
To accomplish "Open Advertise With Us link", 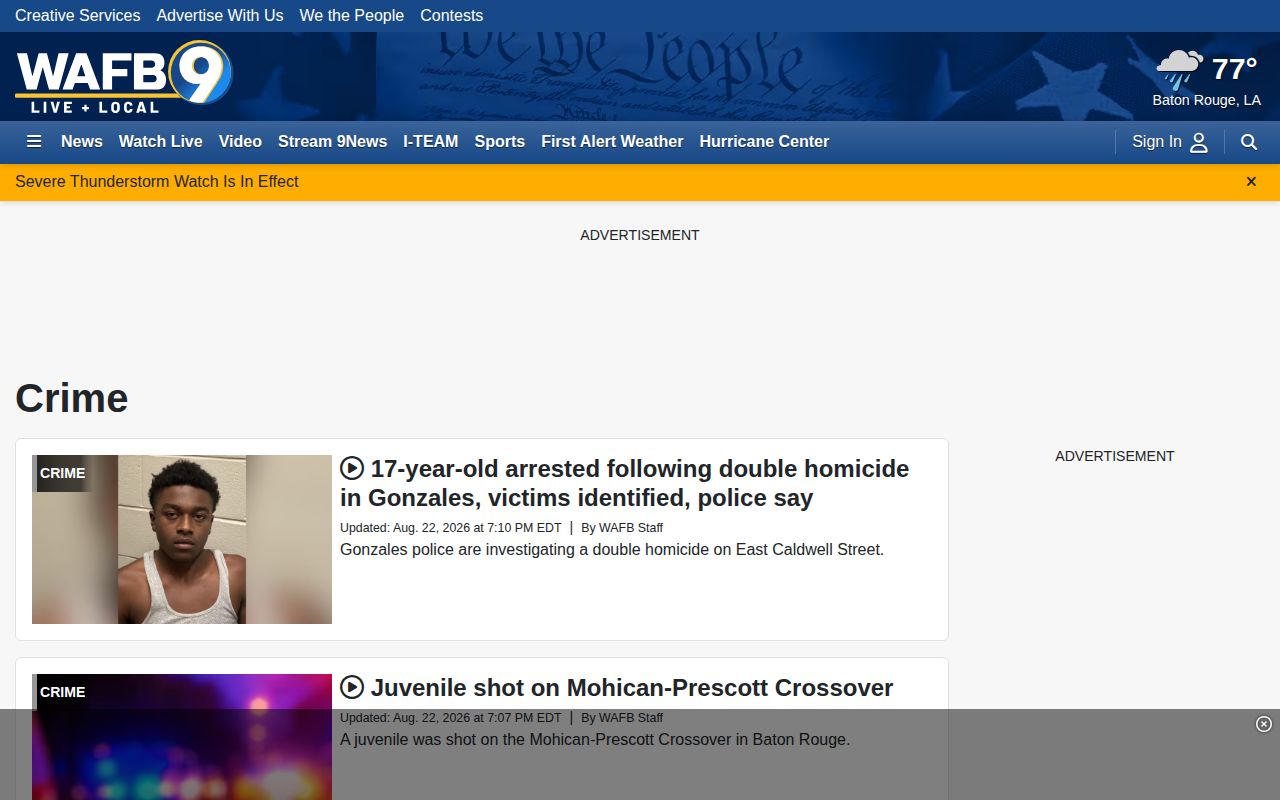I will pyautogui.click(x=220, y=16).
